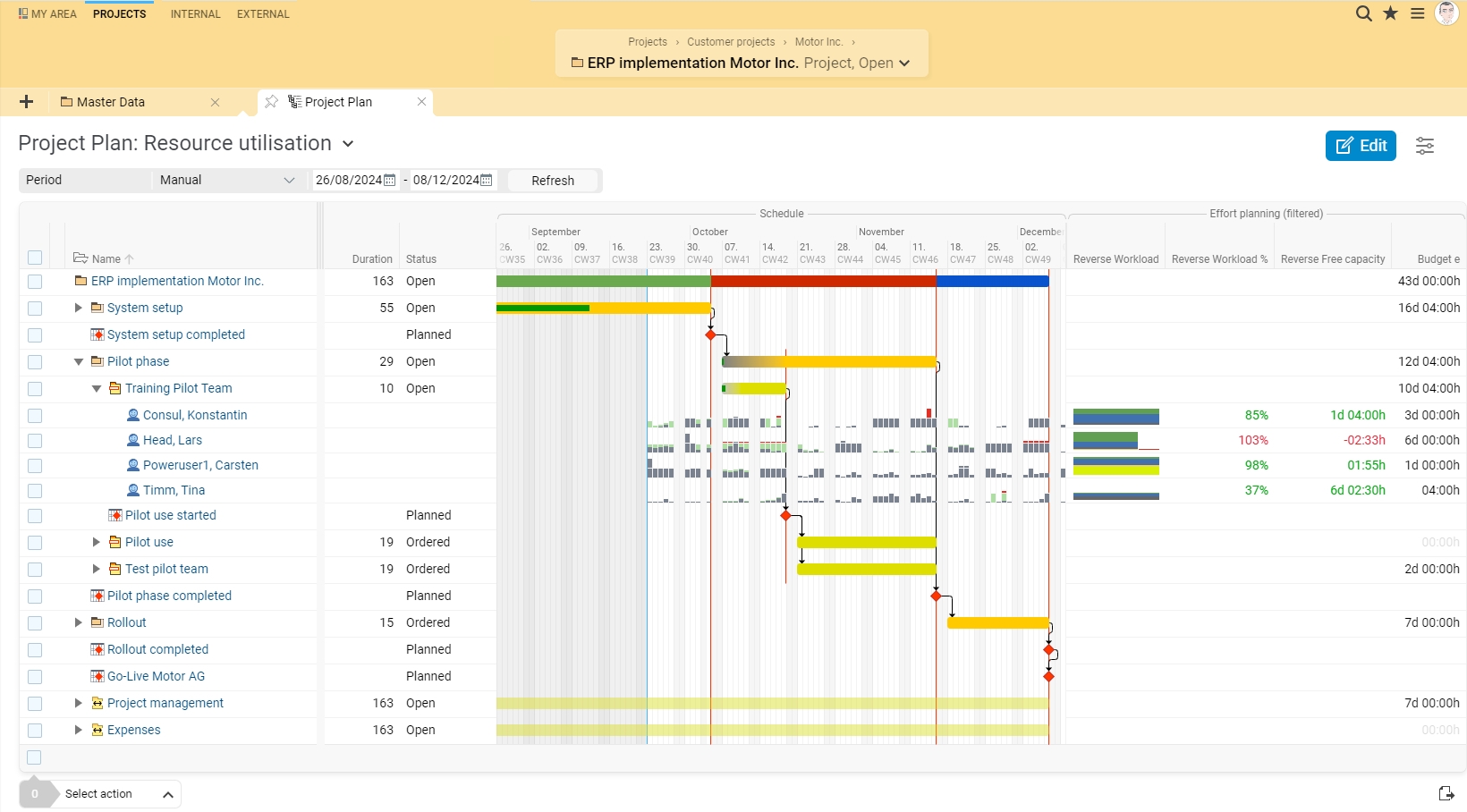The height and width of the screenshot is (812, 1467).
Task: Add a new tab with plus icon
Action: coord(26,102)
